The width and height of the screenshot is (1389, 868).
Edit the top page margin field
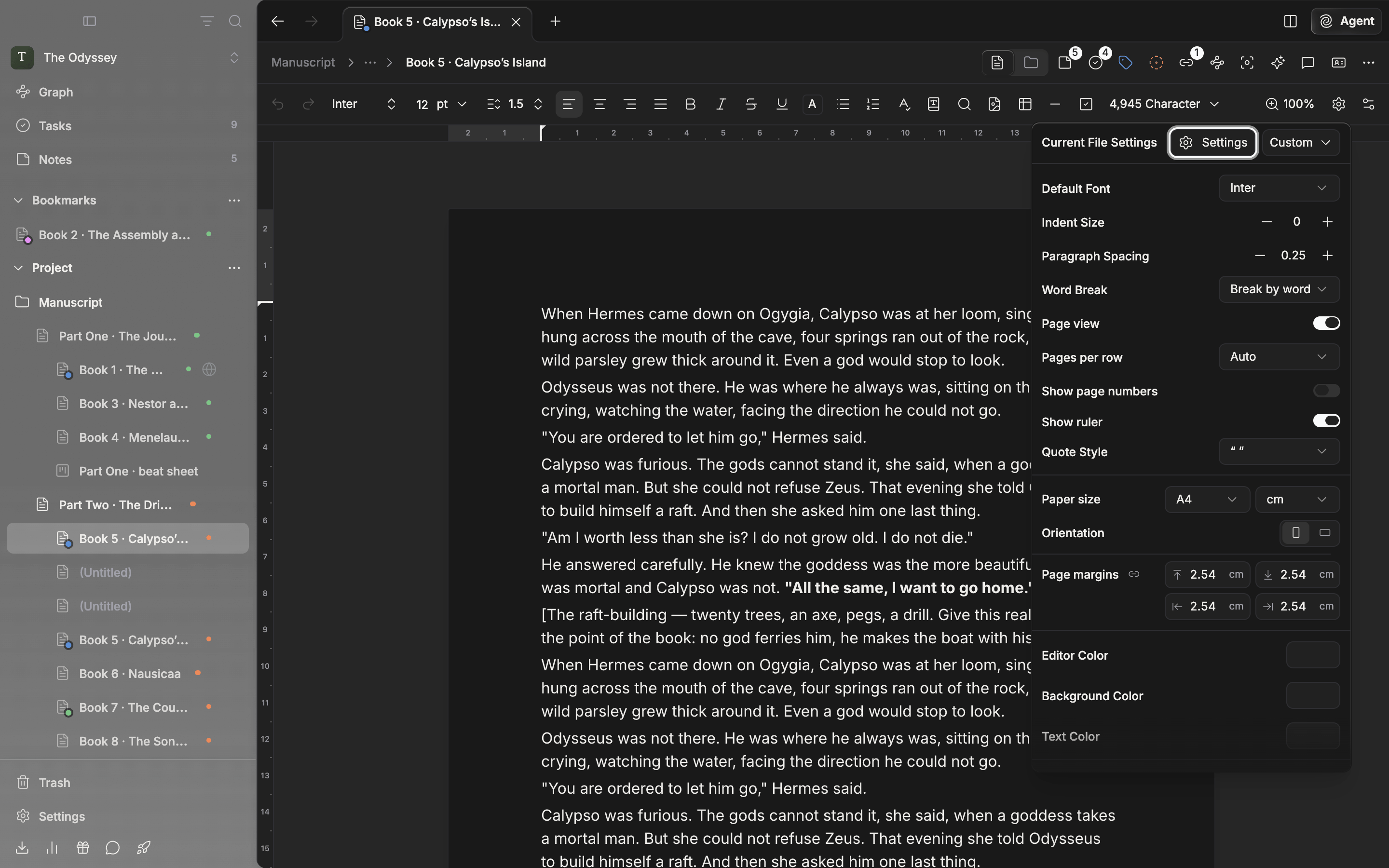pos(1207,575)
